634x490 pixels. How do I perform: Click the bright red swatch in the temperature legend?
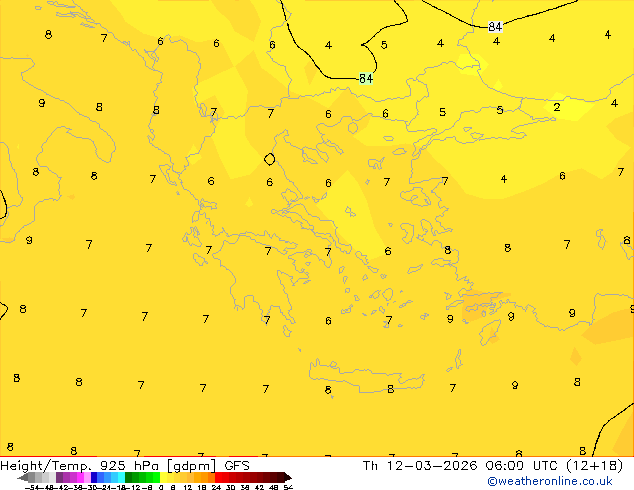(218, 477)
